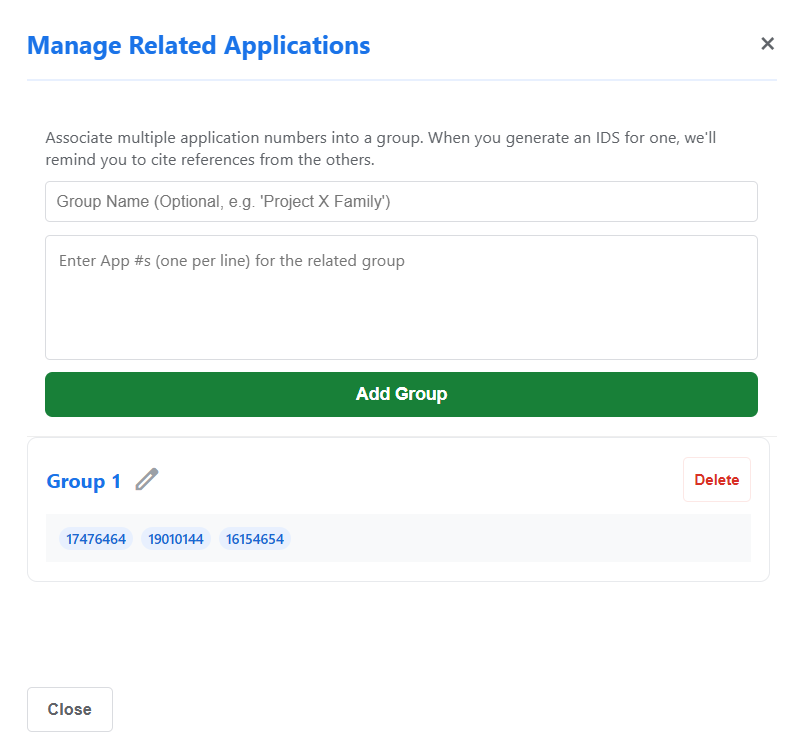803x756 pixels.
Task: Click the Group 1 title
Action: [83, 481]
